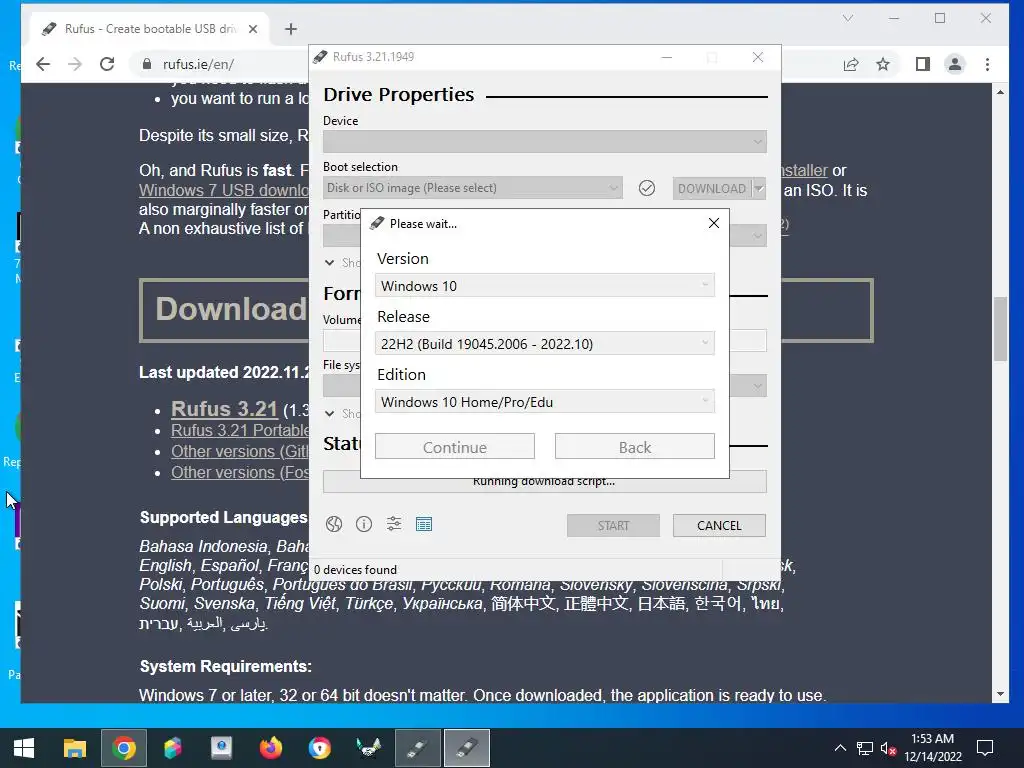Image resolution: width=1024 pixels, height=768 pixels.
Task: Open the Edition dropdown Windows 10 Home/Pro/Edu
Action: 545,402
